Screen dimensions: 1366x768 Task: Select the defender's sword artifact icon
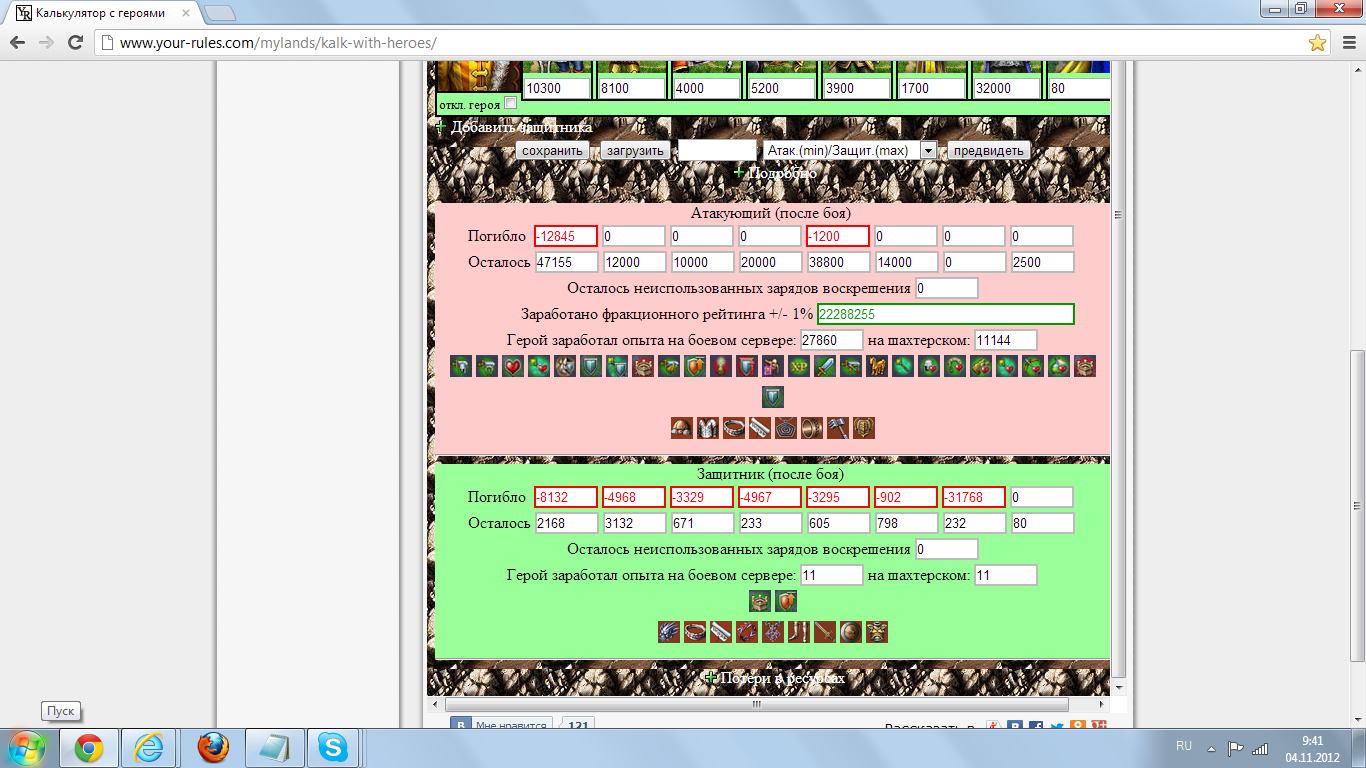(825, 632)
